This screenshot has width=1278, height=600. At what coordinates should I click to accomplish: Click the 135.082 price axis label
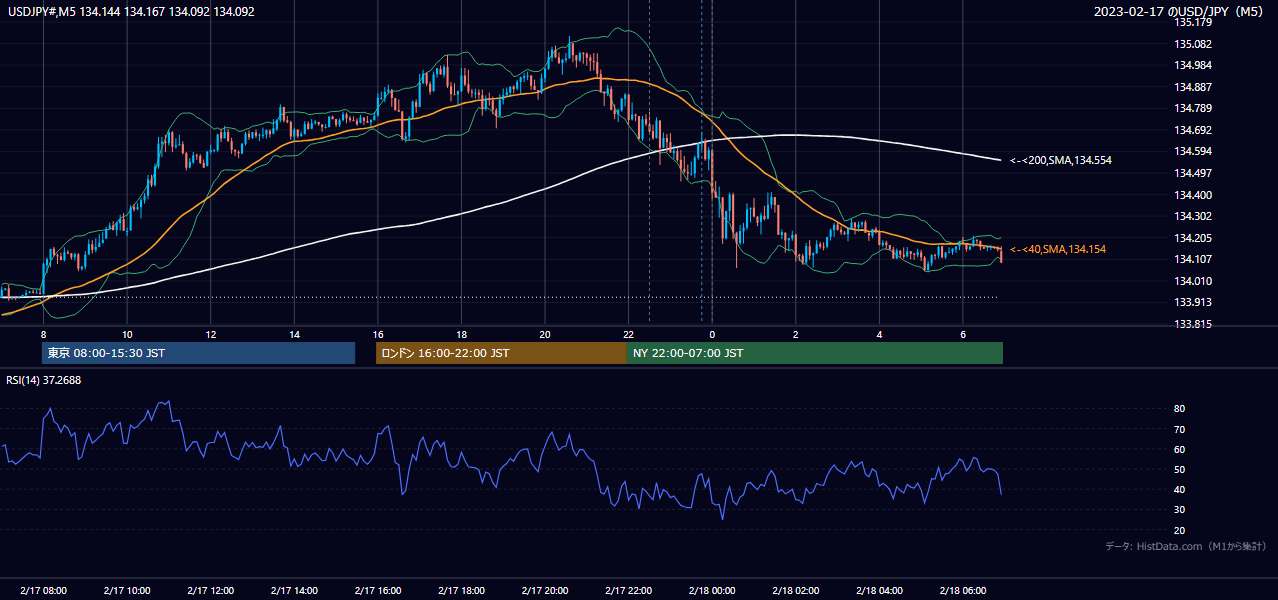tap(1193, 44)
